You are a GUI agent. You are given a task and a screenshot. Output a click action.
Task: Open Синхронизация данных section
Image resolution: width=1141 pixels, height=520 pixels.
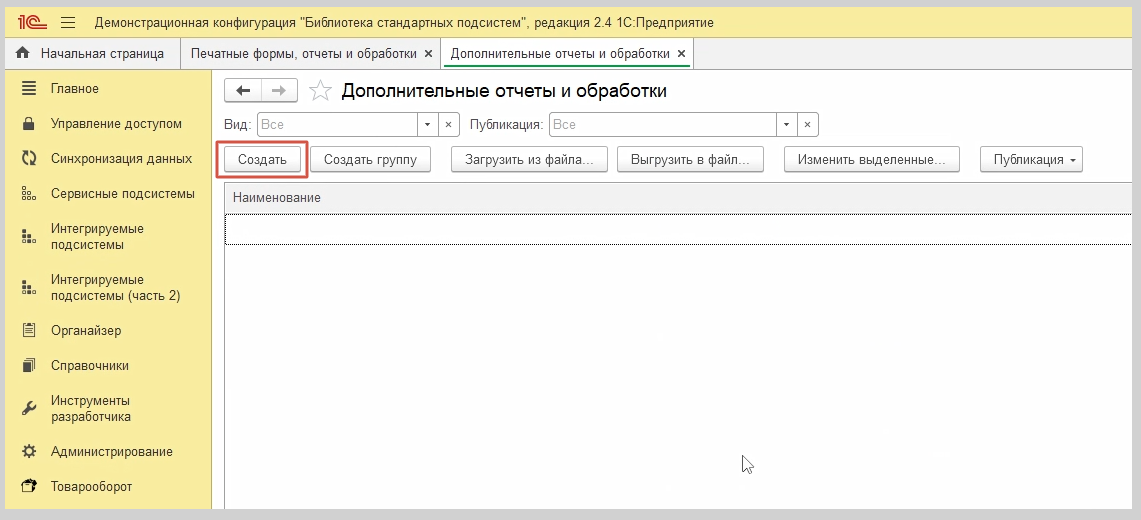(x=121, y=158)
